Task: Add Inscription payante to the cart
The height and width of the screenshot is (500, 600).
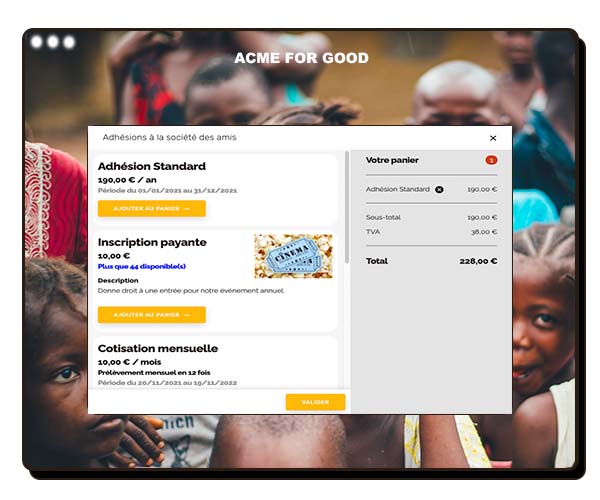Action: coord(152,315)
